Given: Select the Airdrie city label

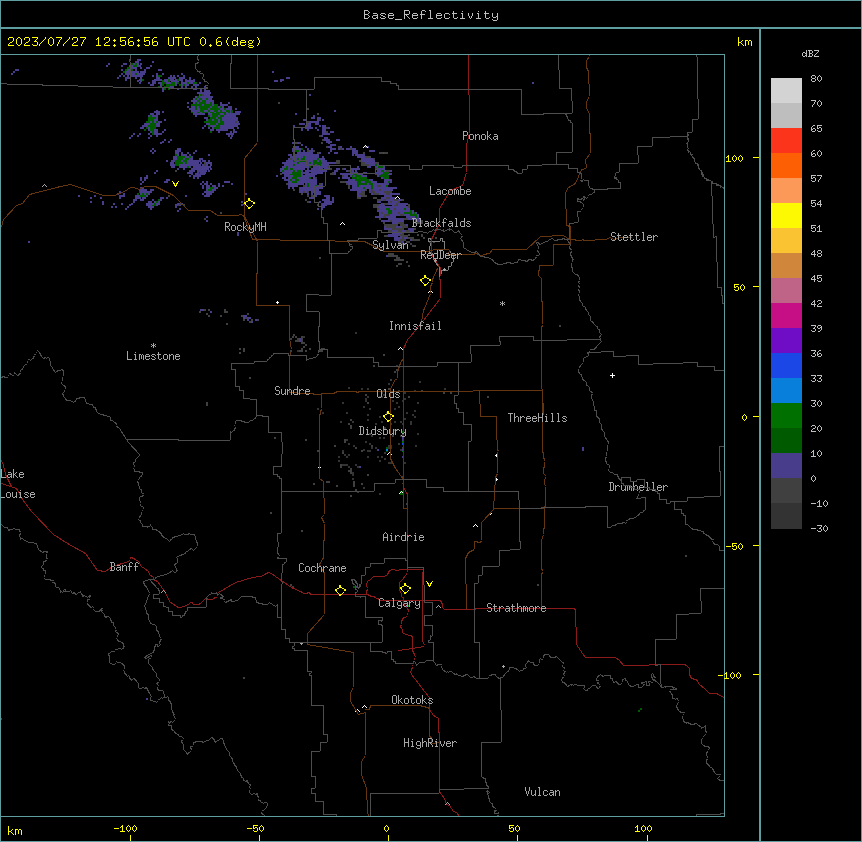Looking at the screenshot, I should [403, 537].
